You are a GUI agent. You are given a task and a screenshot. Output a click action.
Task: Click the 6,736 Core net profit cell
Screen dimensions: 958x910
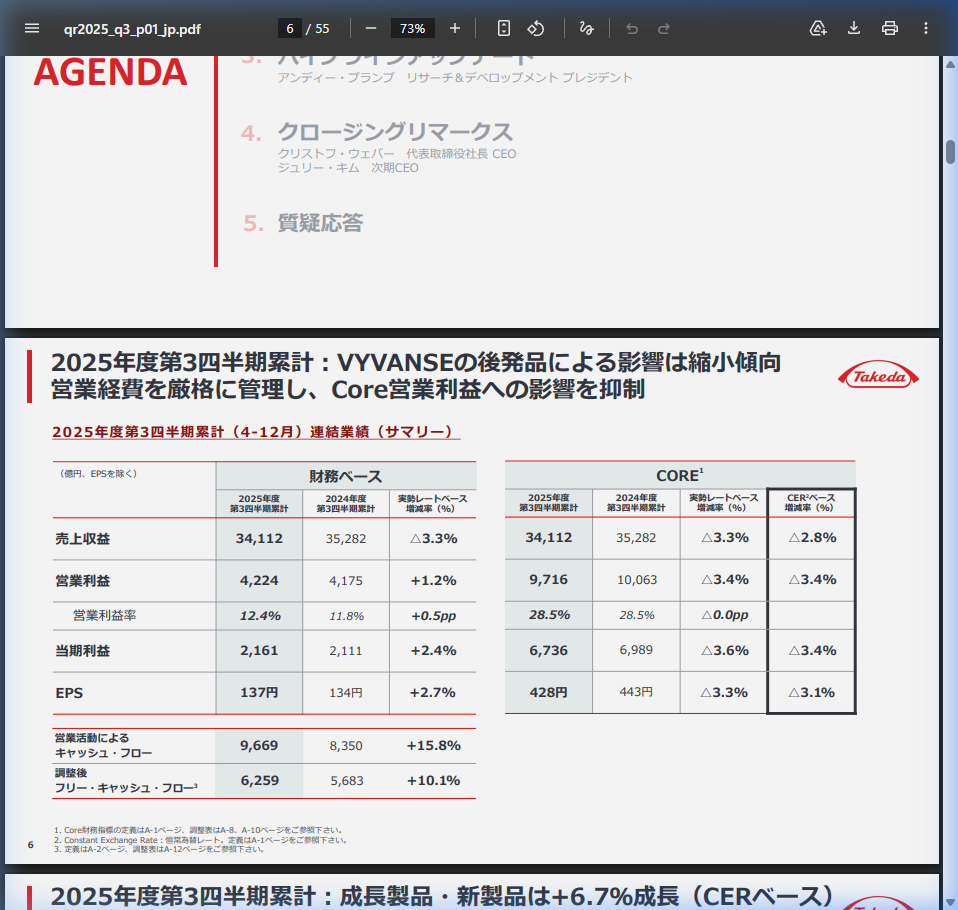click(549, 650)
